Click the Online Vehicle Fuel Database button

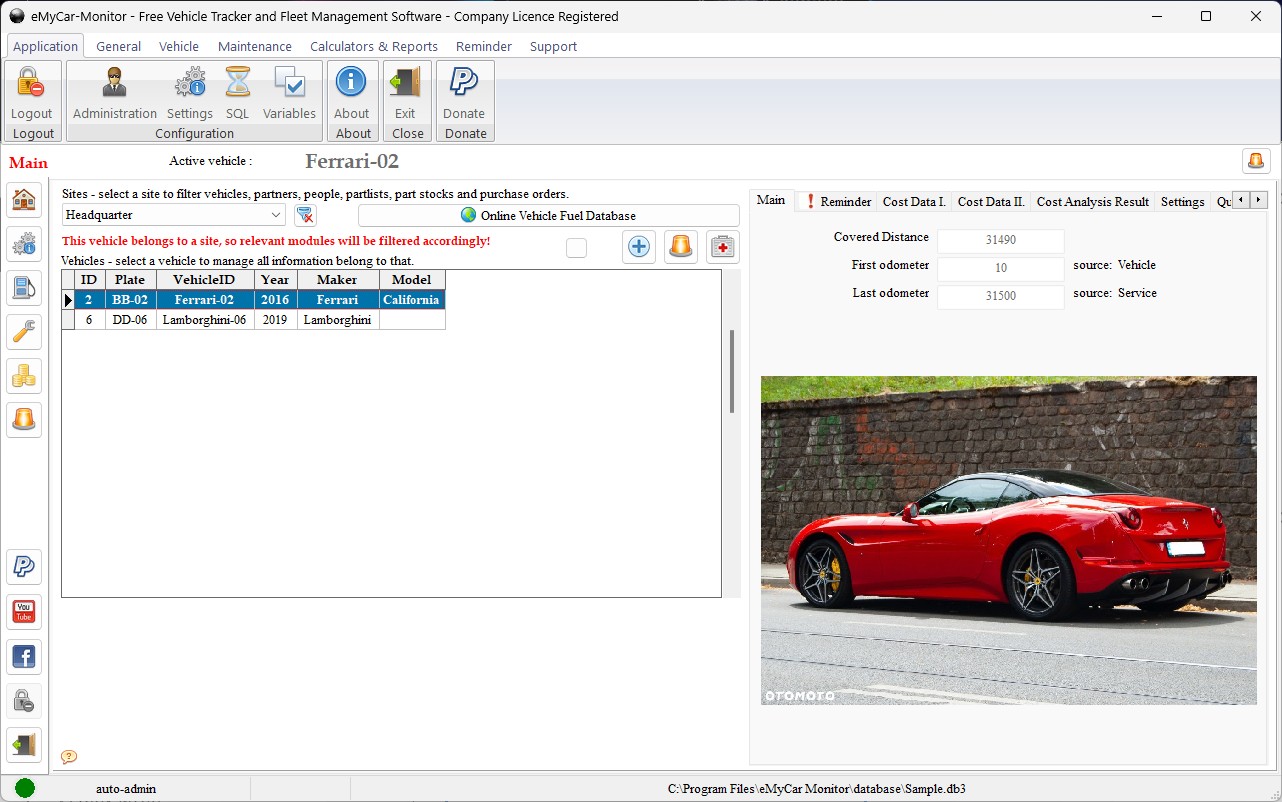[548, 216]
